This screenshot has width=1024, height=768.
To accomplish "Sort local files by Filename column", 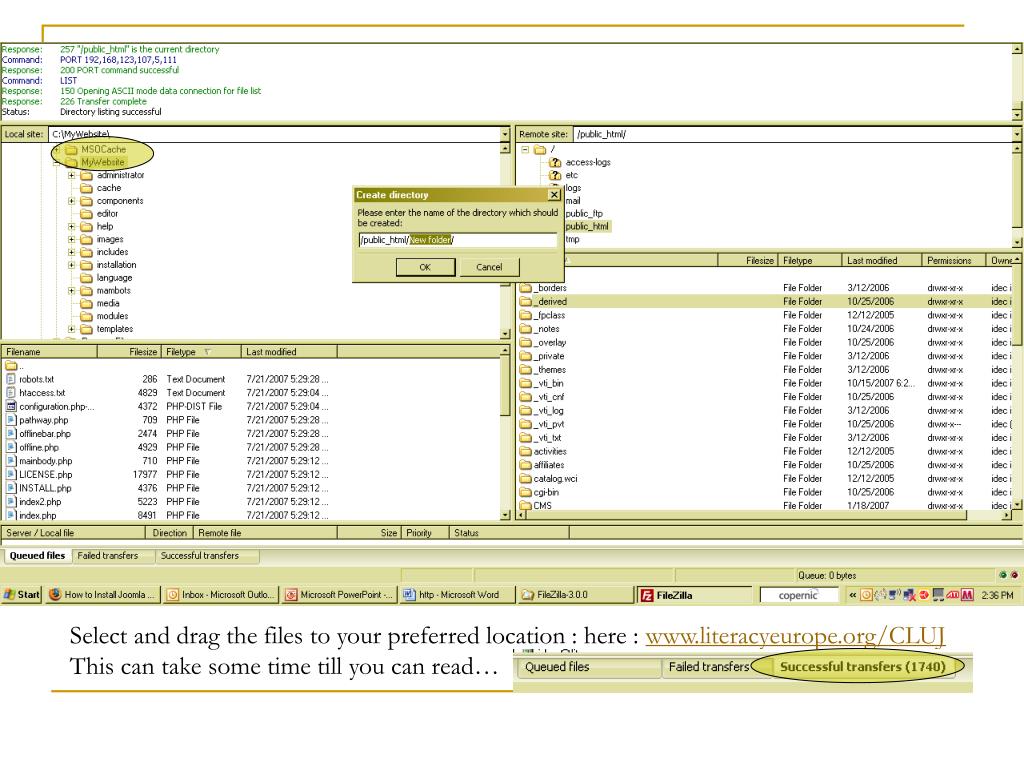I will tap(49, 352).
